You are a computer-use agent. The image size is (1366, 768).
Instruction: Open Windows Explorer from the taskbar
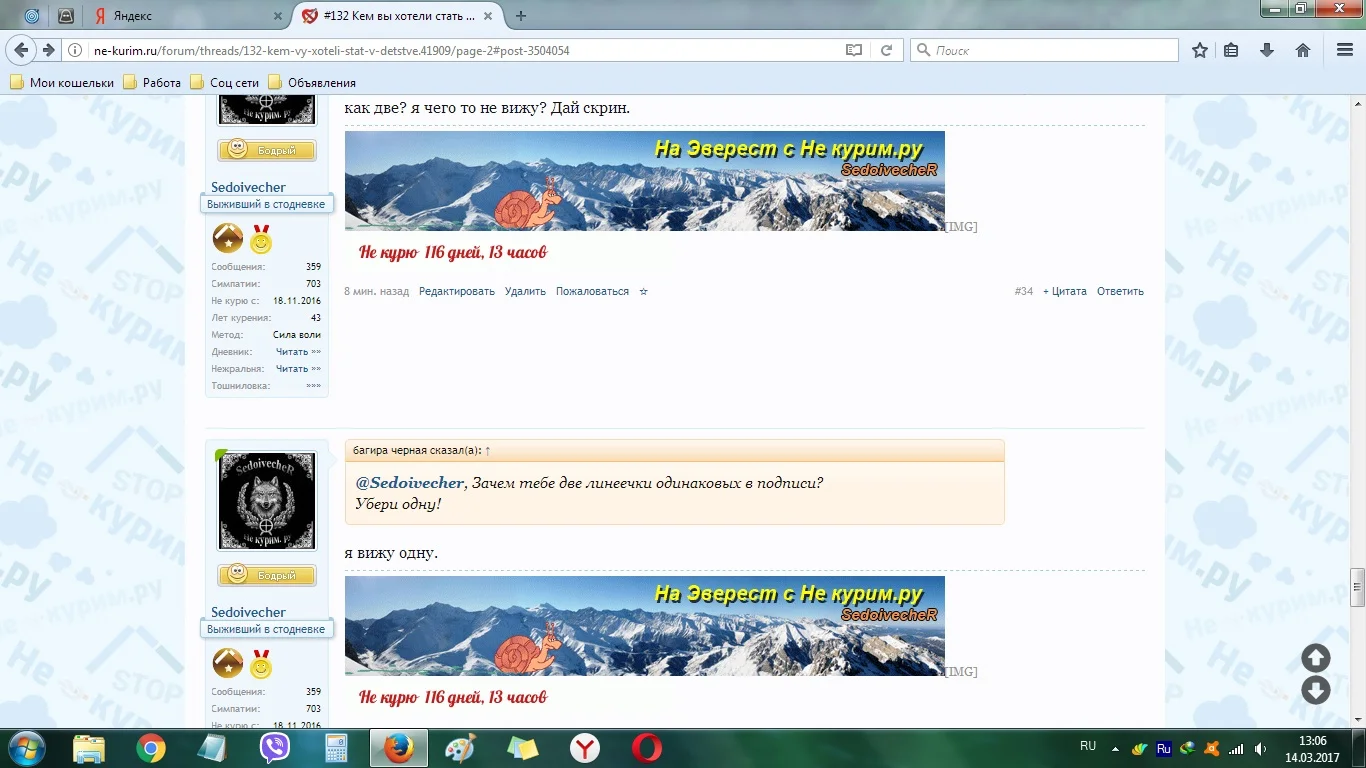[89, 748]
